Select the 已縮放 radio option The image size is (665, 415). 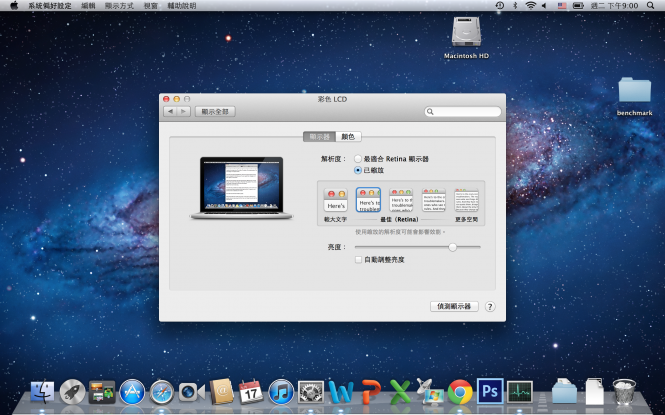click(358, 170)
